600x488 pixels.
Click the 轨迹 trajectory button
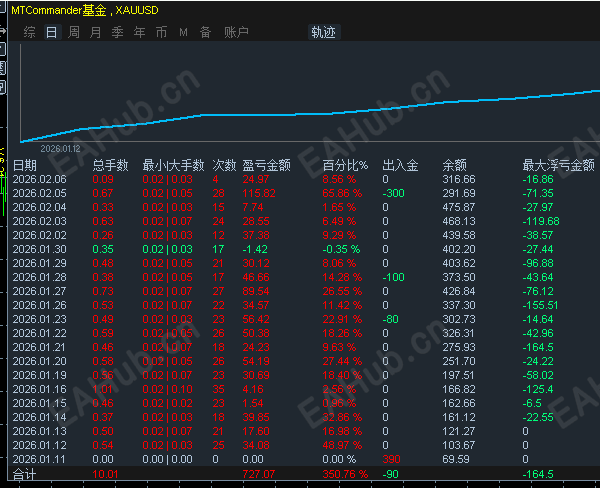click(x=324, y=32)
